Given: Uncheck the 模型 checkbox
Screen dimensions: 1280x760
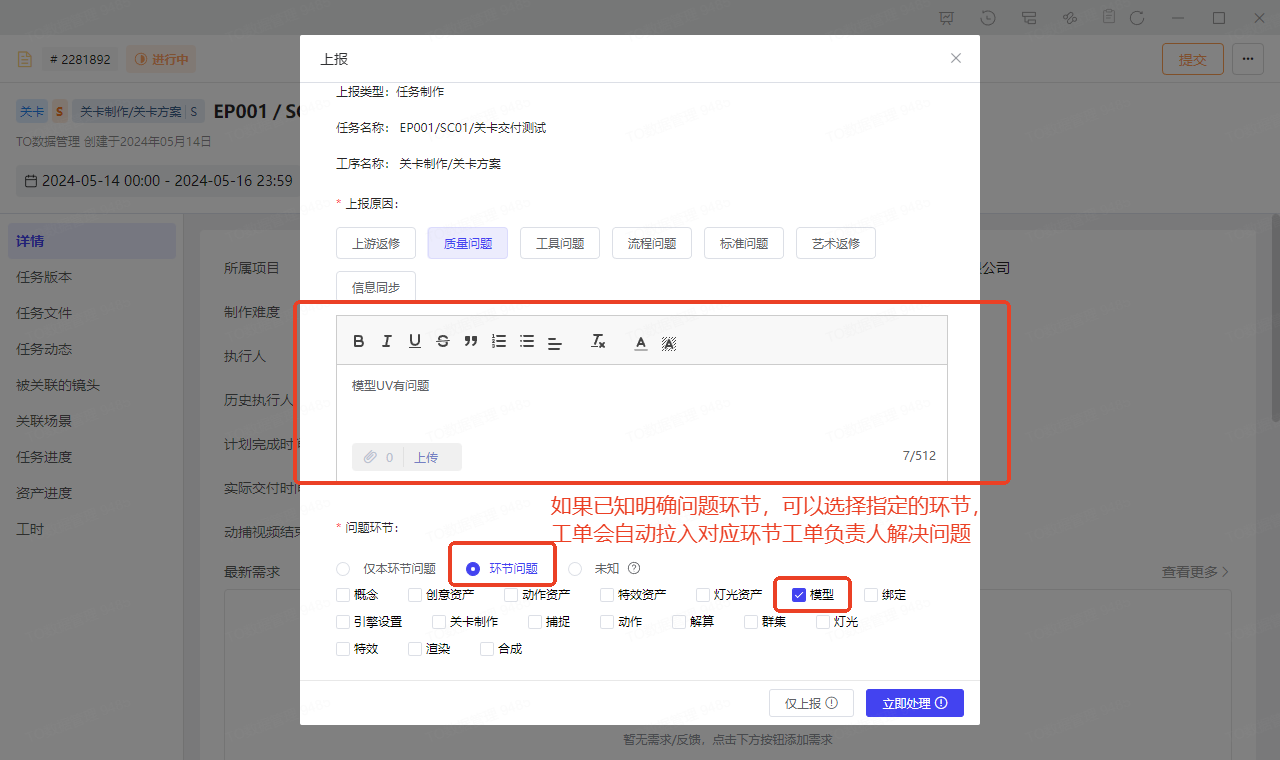Looking at the screenshot, I should (799, 595).
